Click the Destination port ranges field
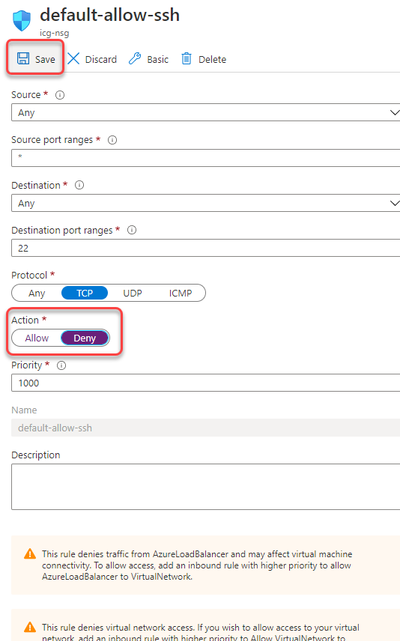The width and height of the screenshot is (400, 641). click(205, 248)
